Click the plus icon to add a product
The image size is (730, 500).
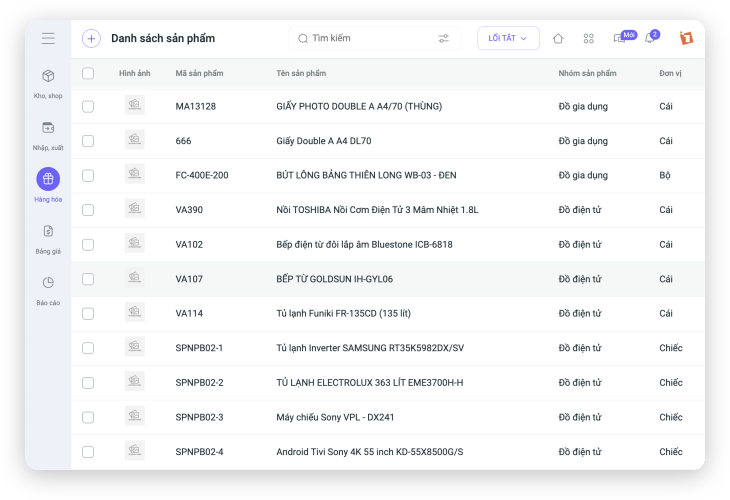[x=91, y=39]
